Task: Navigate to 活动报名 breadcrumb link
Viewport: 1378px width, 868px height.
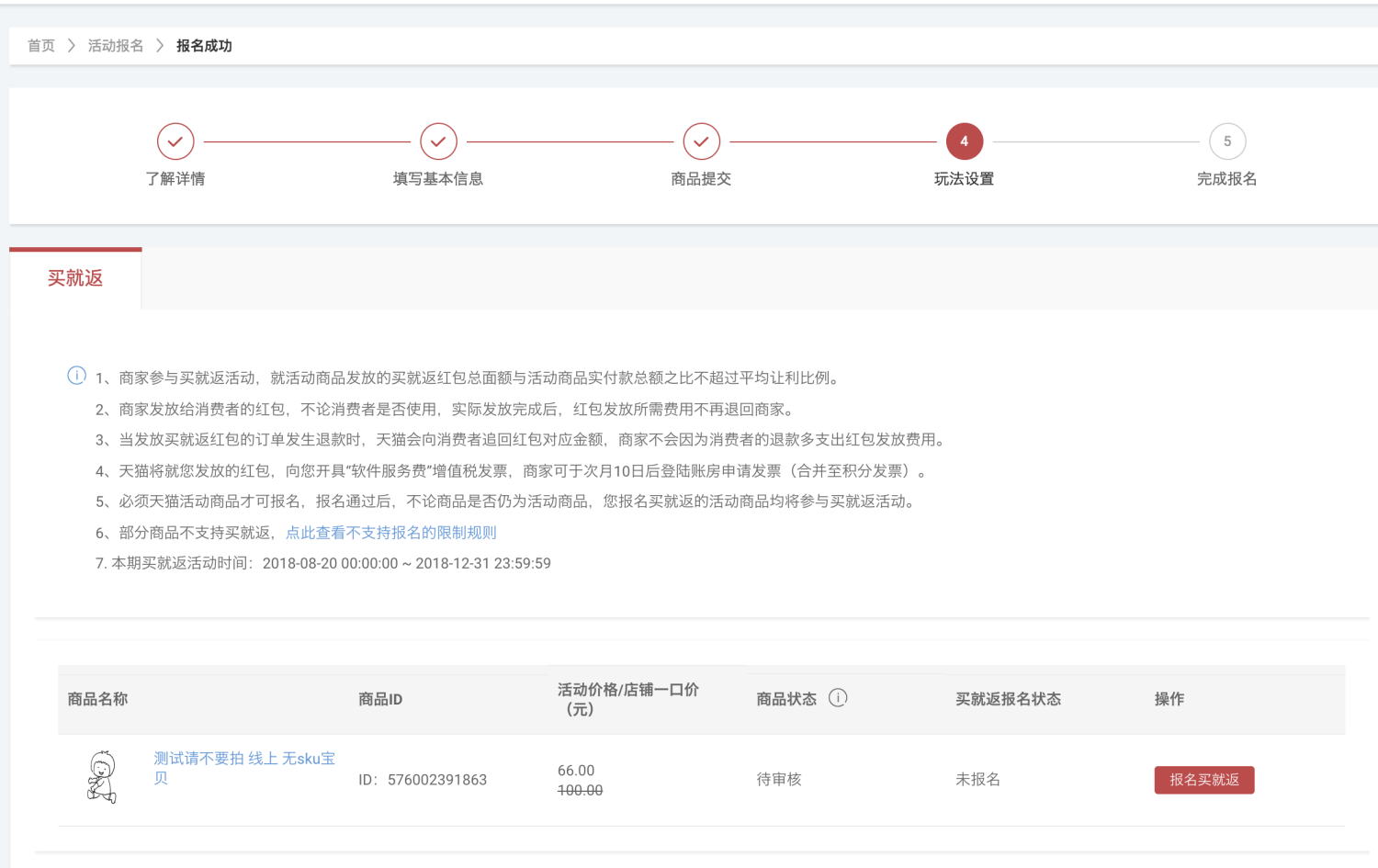Action: (116, 46)
